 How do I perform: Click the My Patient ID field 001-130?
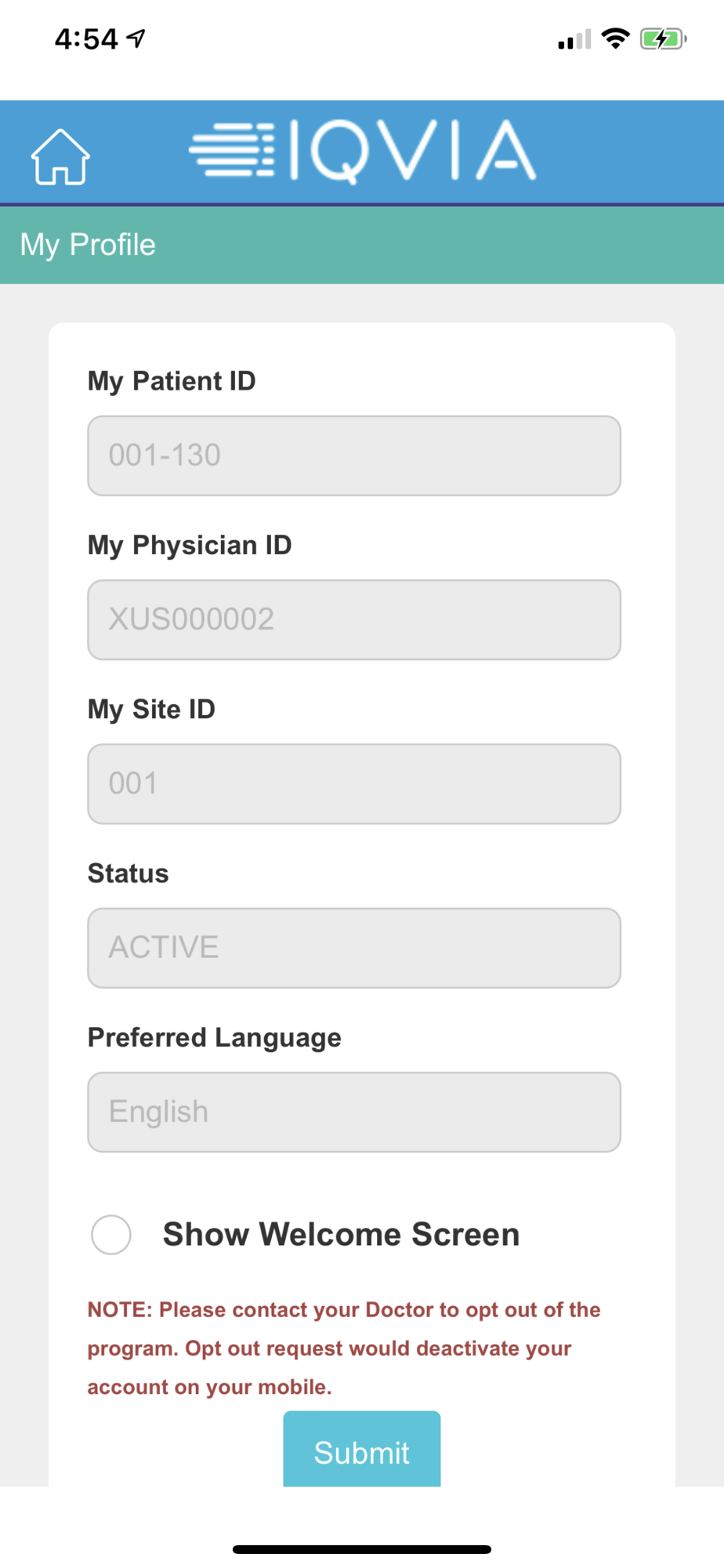pyautogui.click(x=354, y=456)
